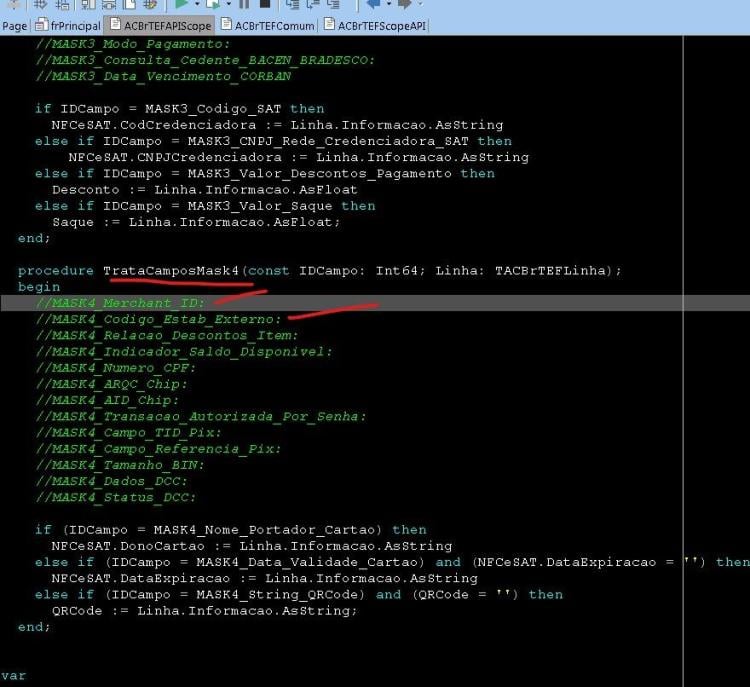
Task: Click the //MASK4_Tamanho_BIN comment line
Action: 120,465
